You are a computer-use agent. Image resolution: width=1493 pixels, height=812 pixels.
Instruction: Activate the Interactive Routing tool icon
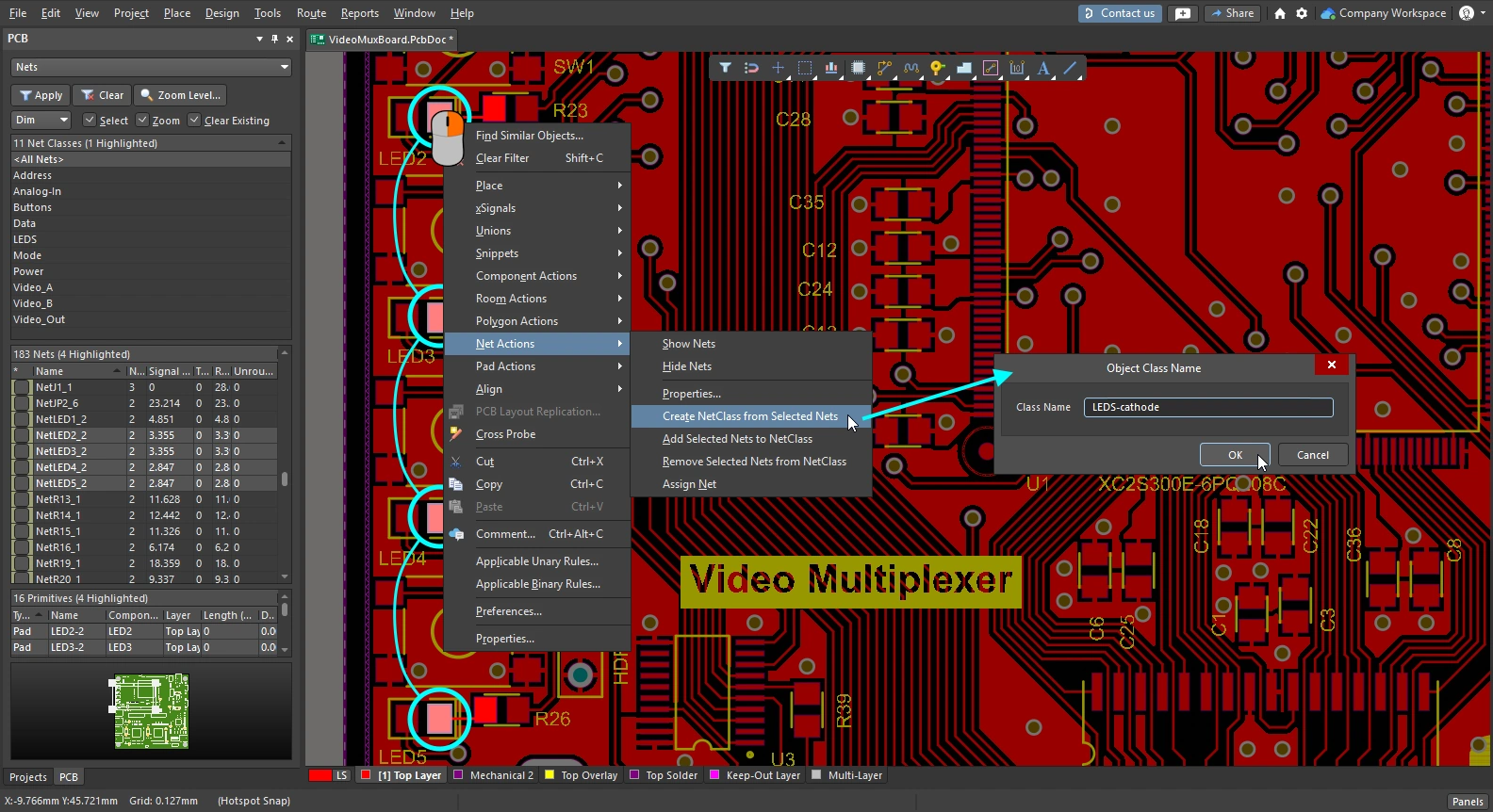point(884,68)
